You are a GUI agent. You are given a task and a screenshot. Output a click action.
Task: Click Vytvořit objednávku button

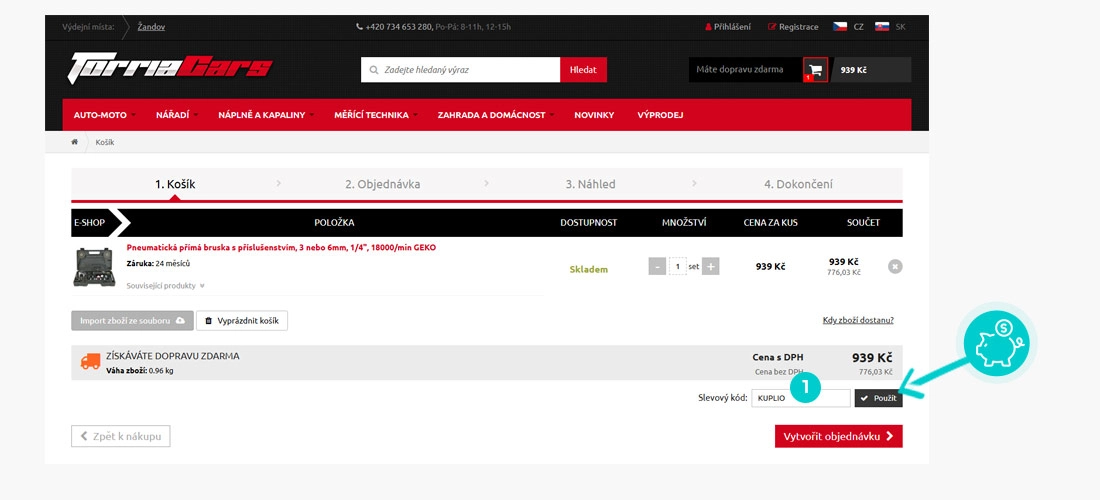click(838, 436)
